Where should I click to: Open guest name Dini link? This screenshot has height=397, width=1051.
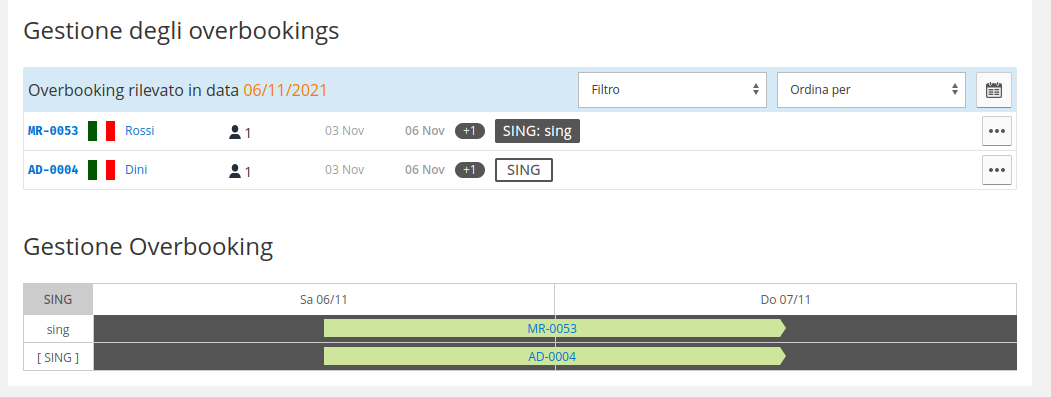coord(136,170)
